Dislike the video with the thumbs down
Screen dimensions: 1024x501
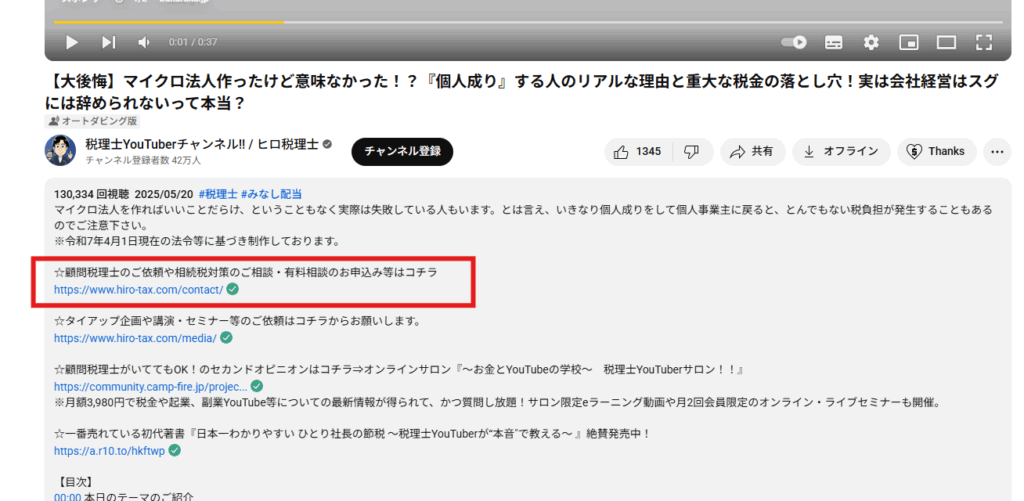pos(691,151)
